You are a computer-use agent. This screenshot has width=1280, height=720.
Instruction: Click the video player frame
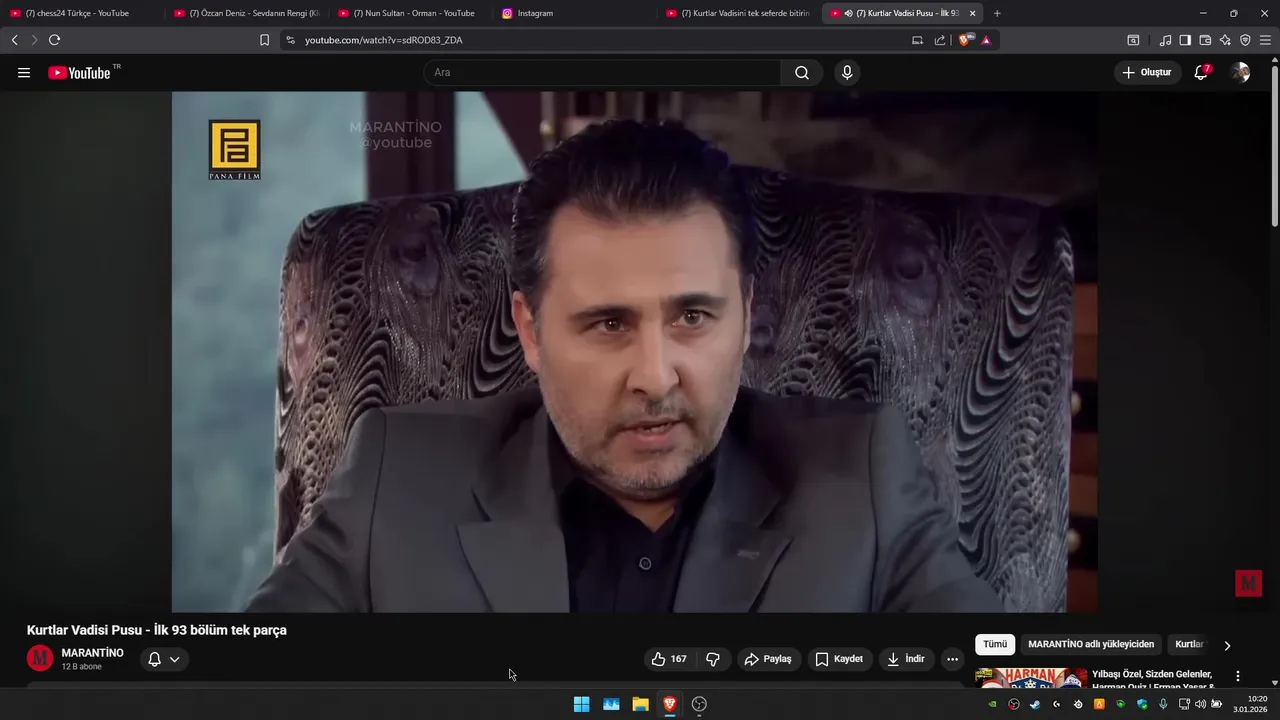pos(635,352)
